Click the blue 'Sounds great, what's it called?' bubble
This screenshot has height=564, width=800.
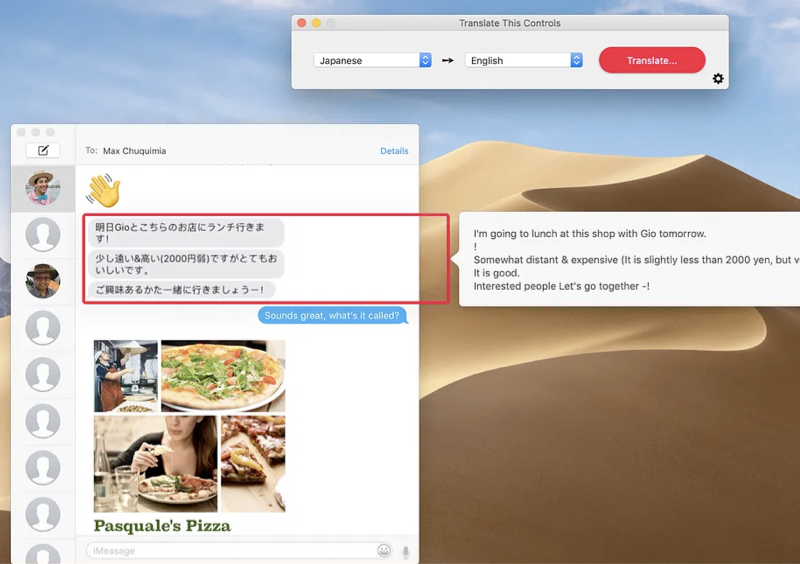coord(332,315)
